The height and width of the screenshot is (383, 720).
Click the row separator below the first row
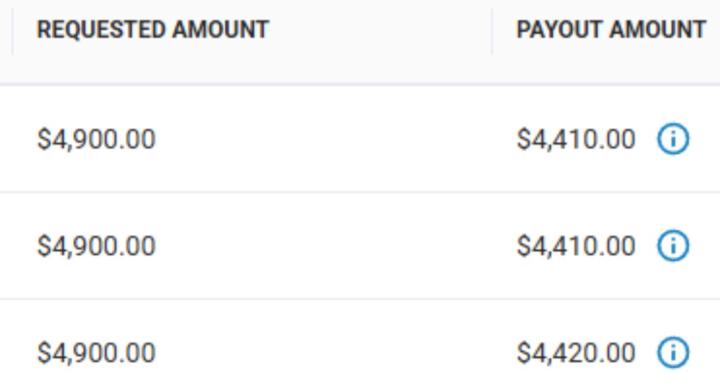[x=360, y=192]
